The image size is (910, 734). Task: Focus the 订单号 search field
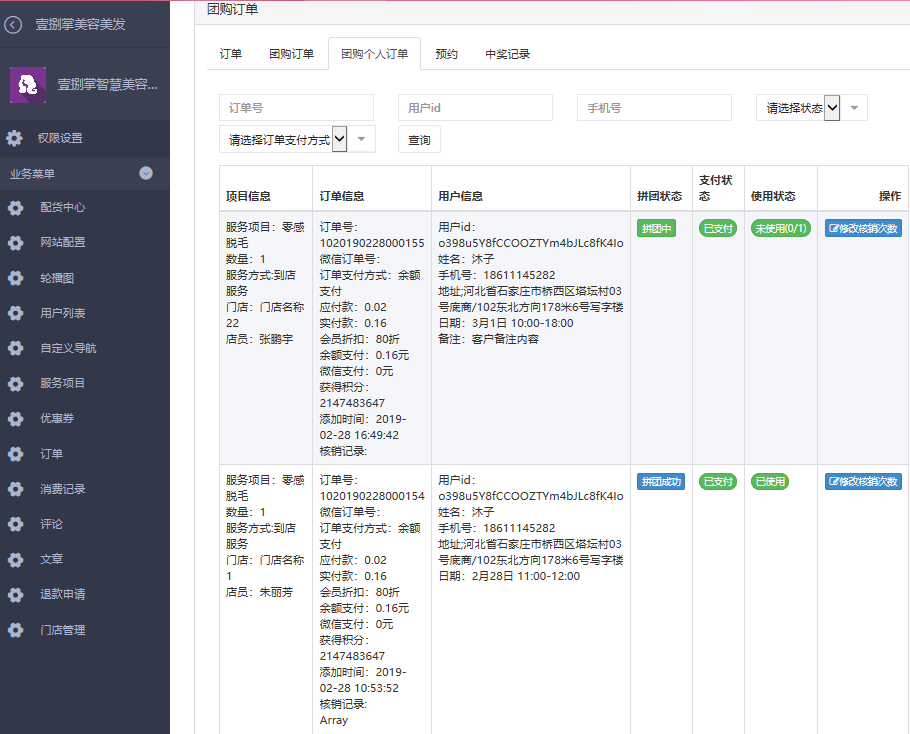point(296,108)
